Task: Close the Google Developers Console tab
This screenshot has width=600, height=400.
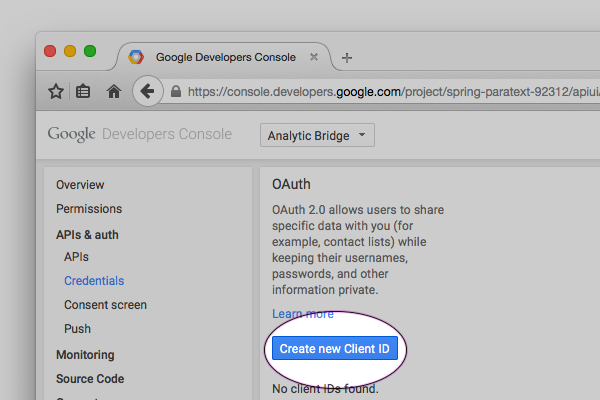Action: pos(314,57)
